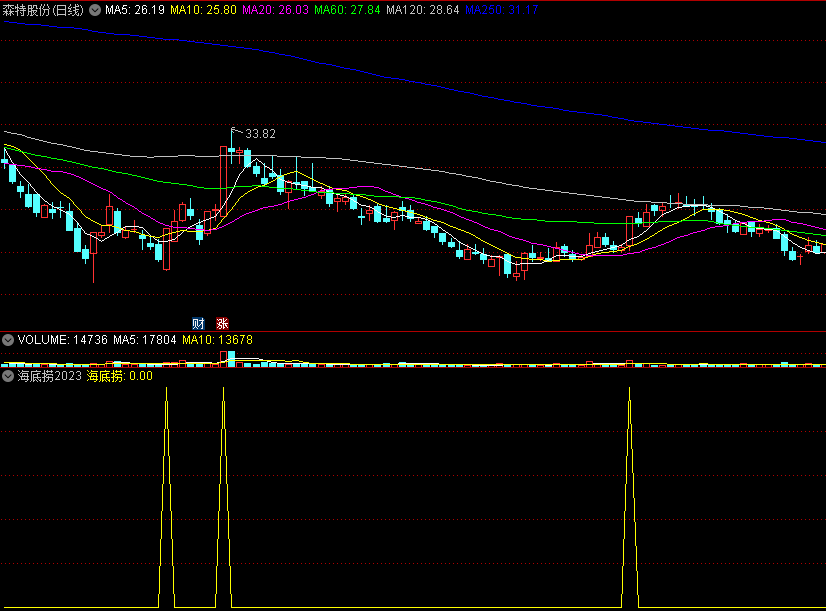The image size is (826, 611).
Task: Click the blue MA250: 31.17 label
Action: [502, 10]
